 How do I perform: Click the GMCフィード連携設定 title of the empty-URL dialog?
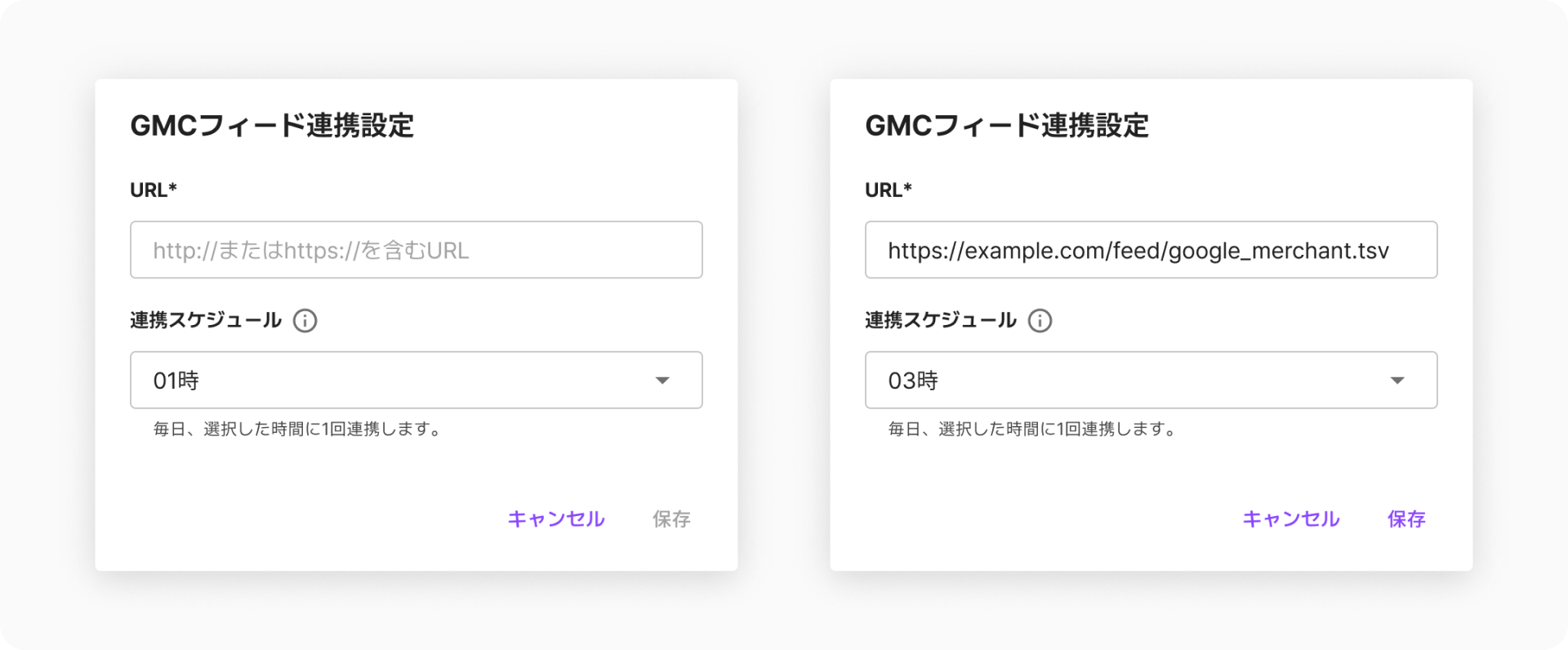272,126
